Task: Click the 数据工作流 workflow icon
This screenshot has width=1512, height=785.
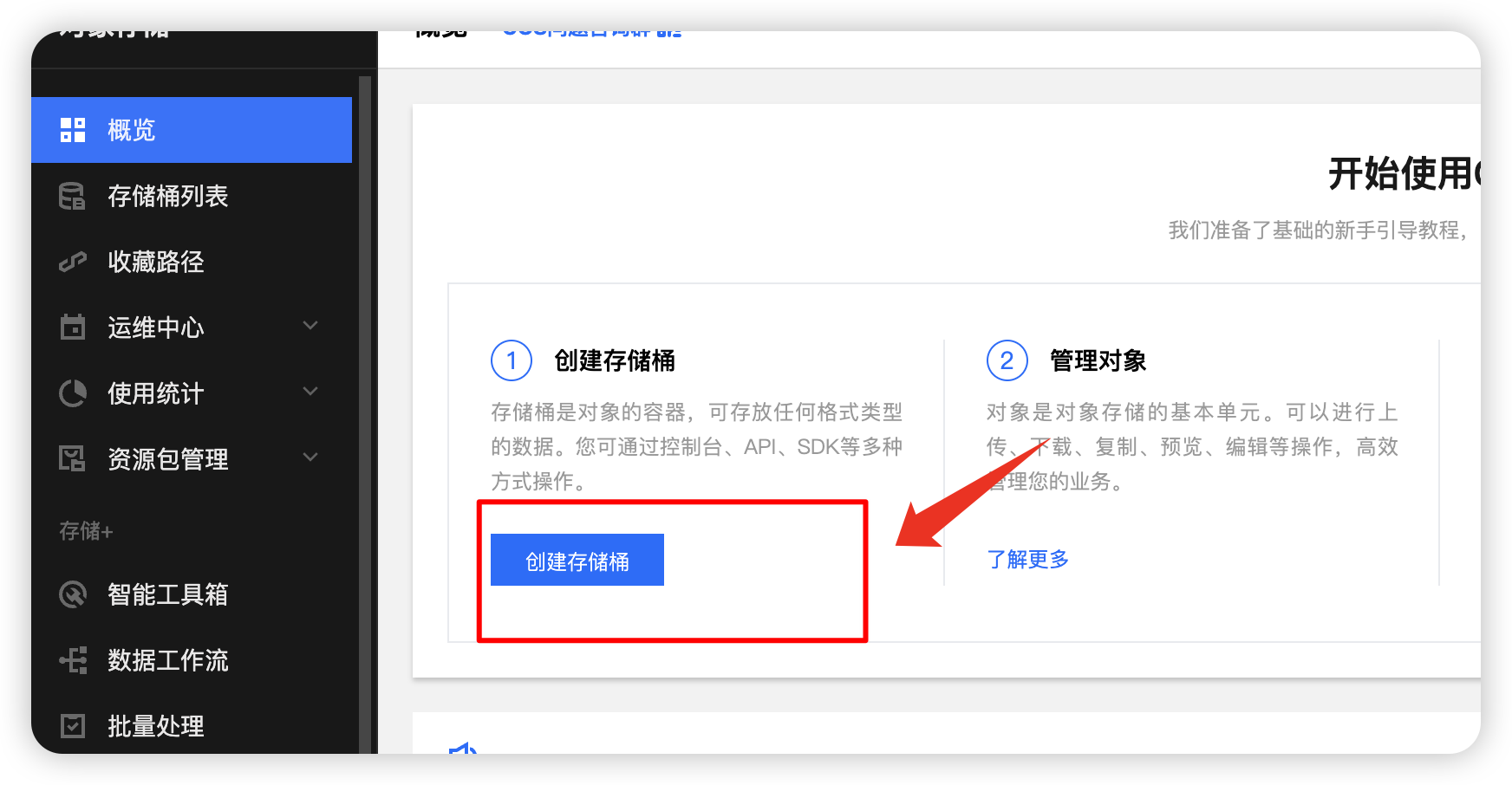Action: pos(73,660)
